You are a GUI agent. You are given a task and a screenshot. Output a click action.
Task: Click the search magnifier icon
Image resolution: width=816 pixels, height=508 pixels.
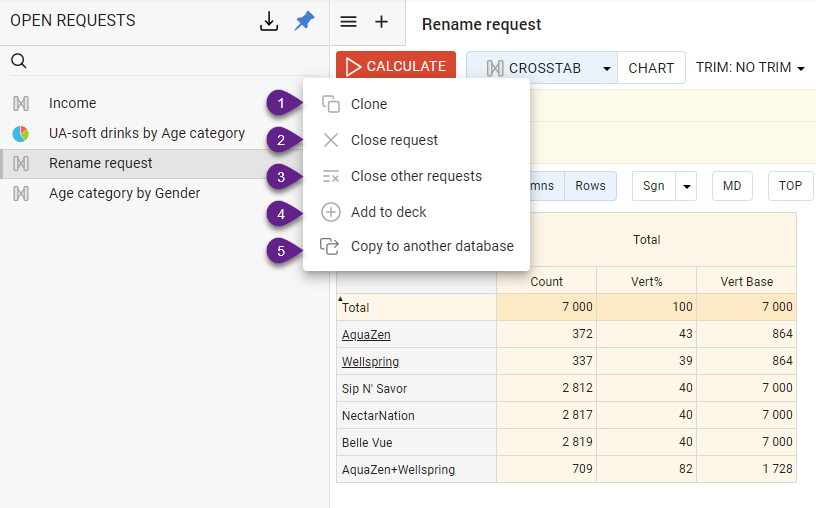pos(19,62)
